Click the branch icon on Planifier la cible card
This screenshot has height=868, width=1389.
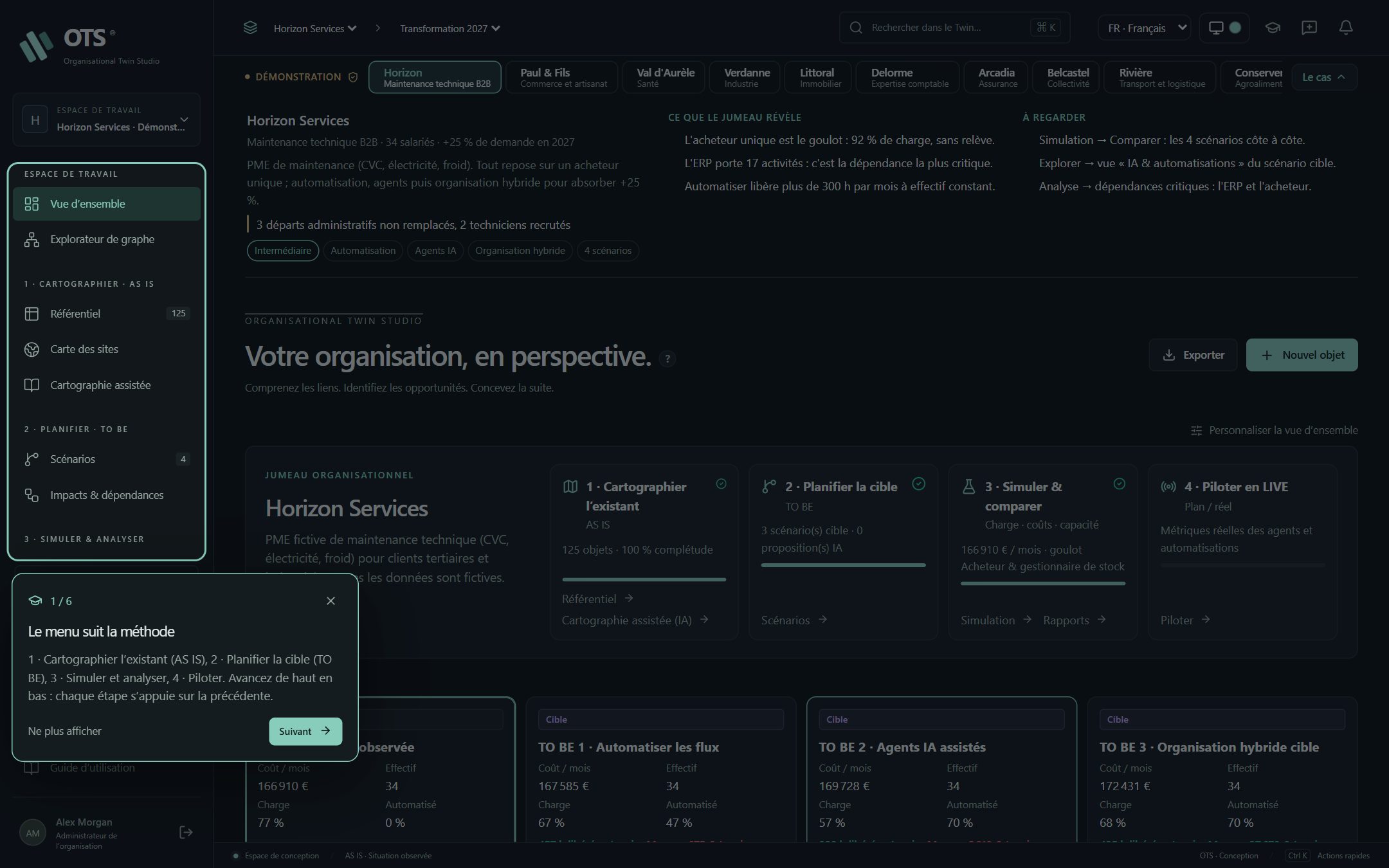(769, 487)
